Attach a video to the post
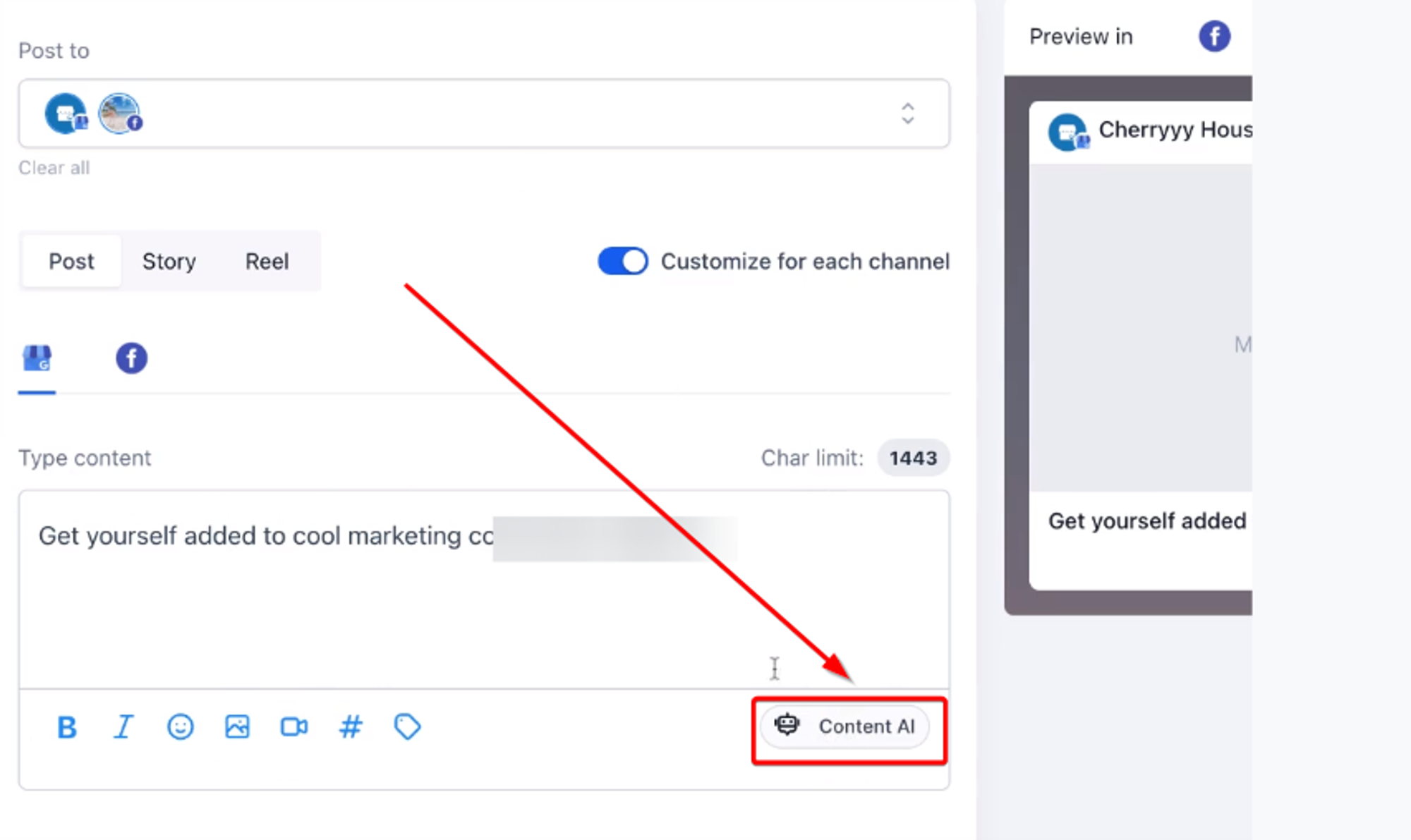This screenshot has height=840, width=1411. tap(294, 726)
